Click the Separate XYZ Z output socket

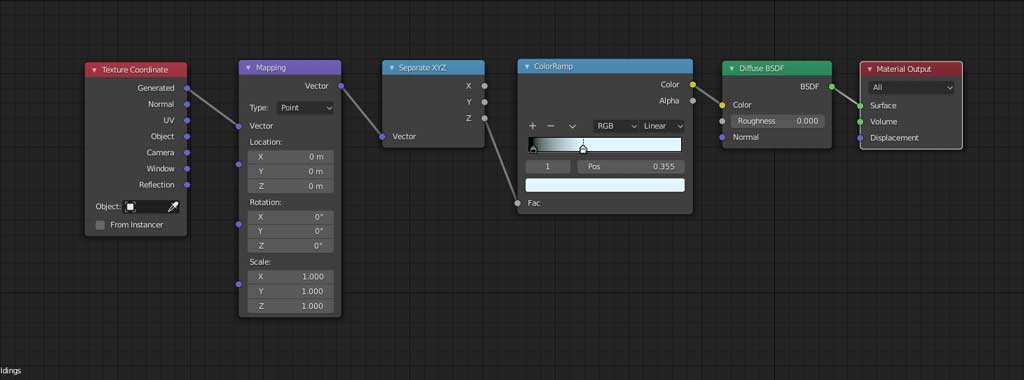point(484,118)
